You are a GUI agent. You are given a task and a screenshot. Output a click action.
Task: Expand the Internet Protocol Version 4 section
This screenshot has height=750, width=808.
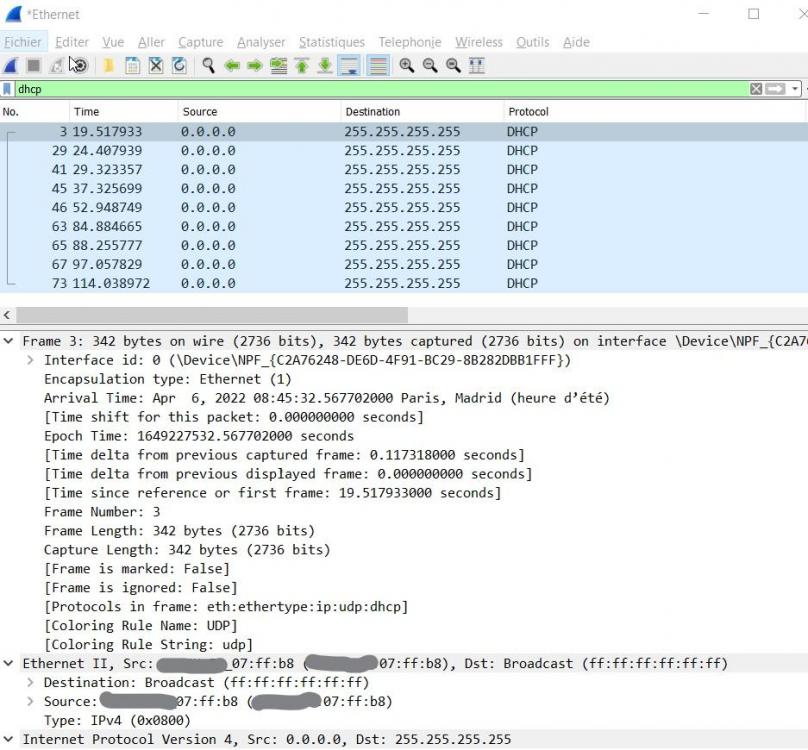(9, 739)
